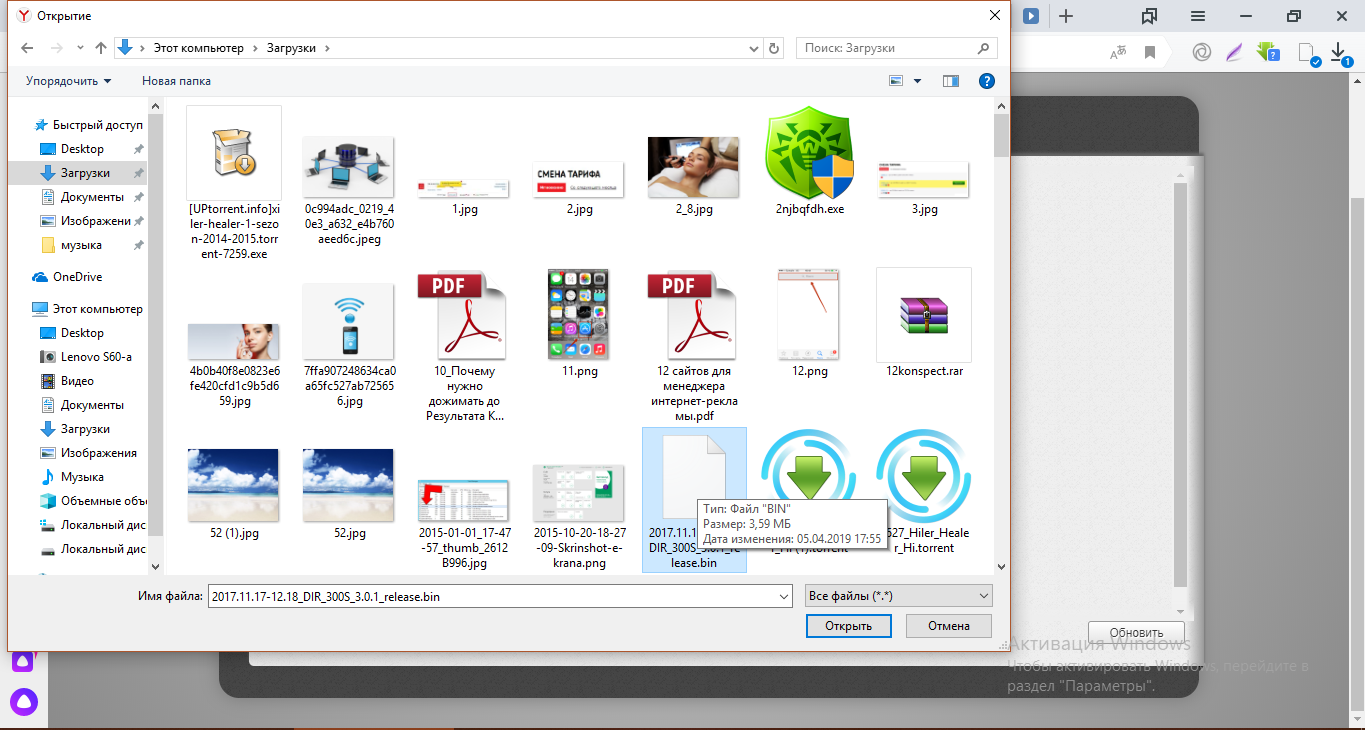1365x730 pixels.
Task: Bookmark the page with the browser's flag icon
Action: (1151, 52)
